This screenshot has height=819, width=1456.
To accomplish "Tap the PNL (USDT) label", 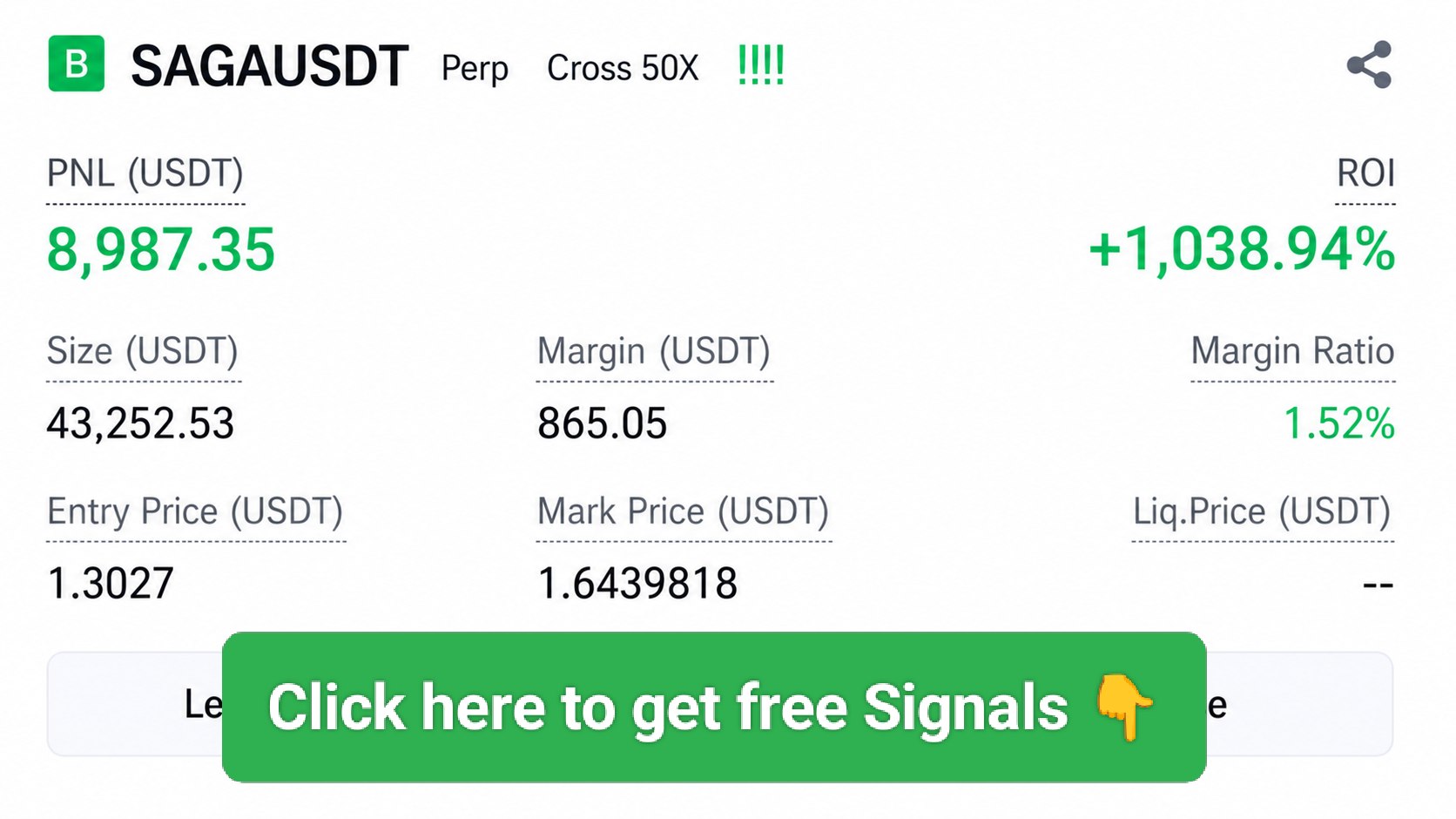I will pyautogui.click(x=145, y=173).
